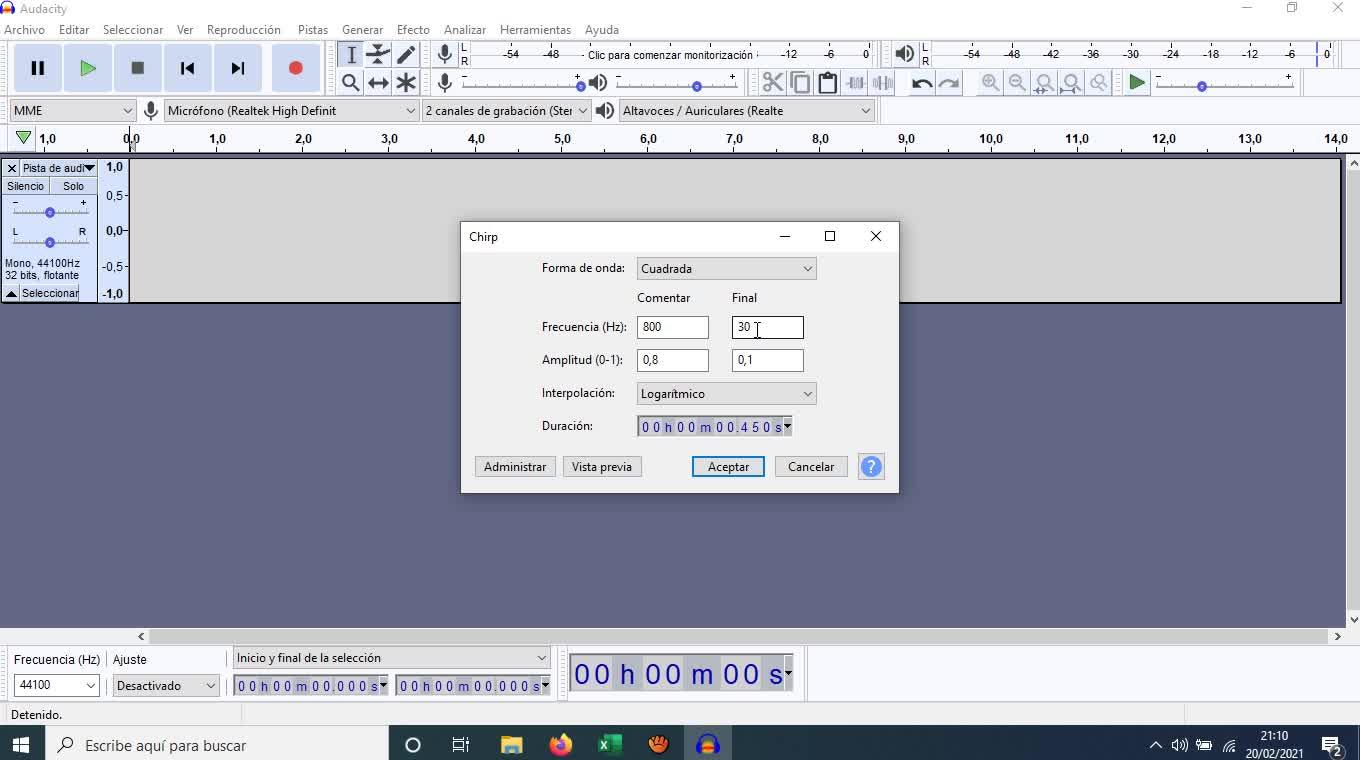The height and width of the screenshot is (760, 1360).
Task: Click the red Record button
Action: [x=295, y=68]
